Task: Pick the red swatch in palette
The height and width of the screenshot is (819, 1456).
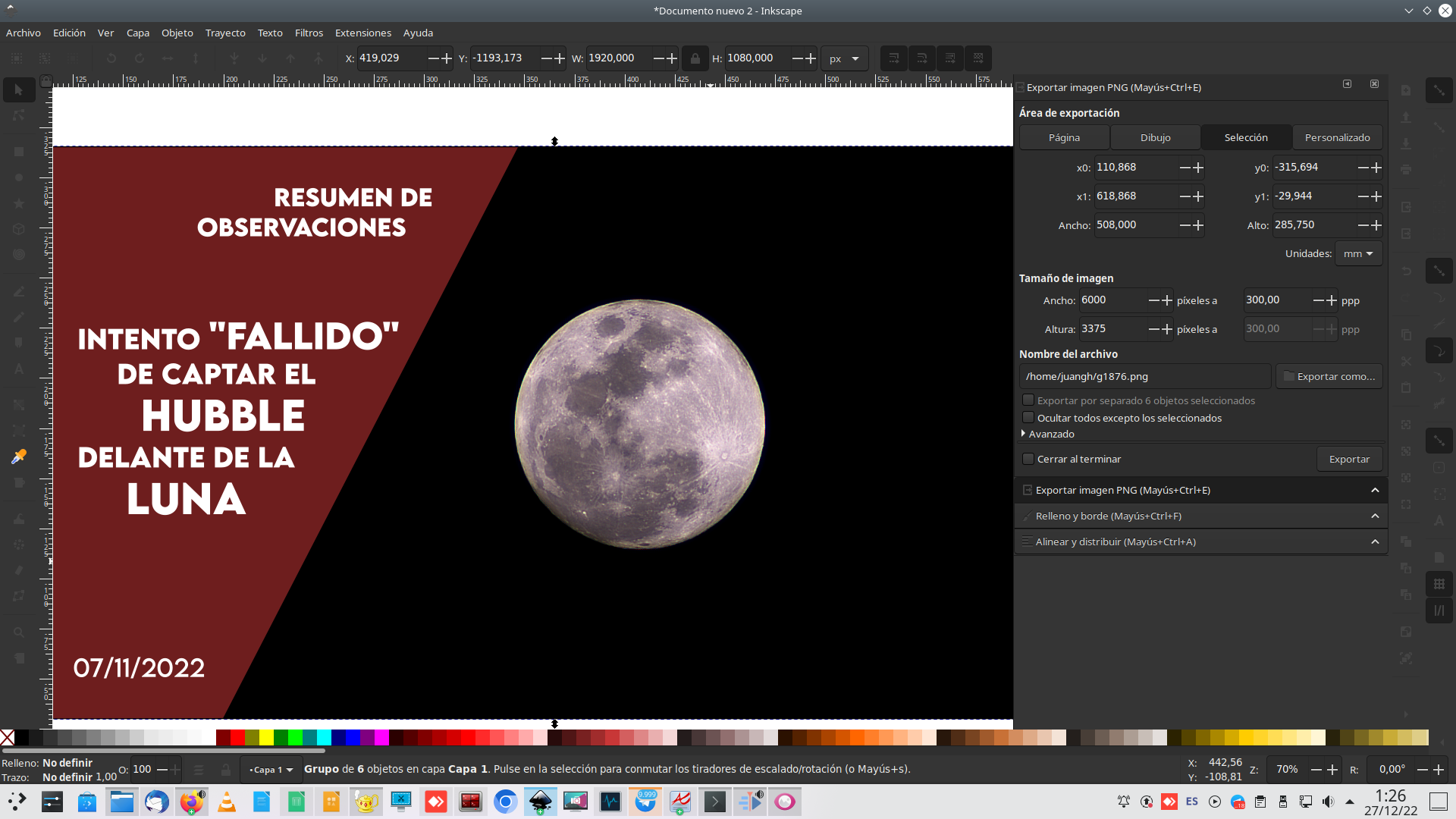Action: coord(238,737)
